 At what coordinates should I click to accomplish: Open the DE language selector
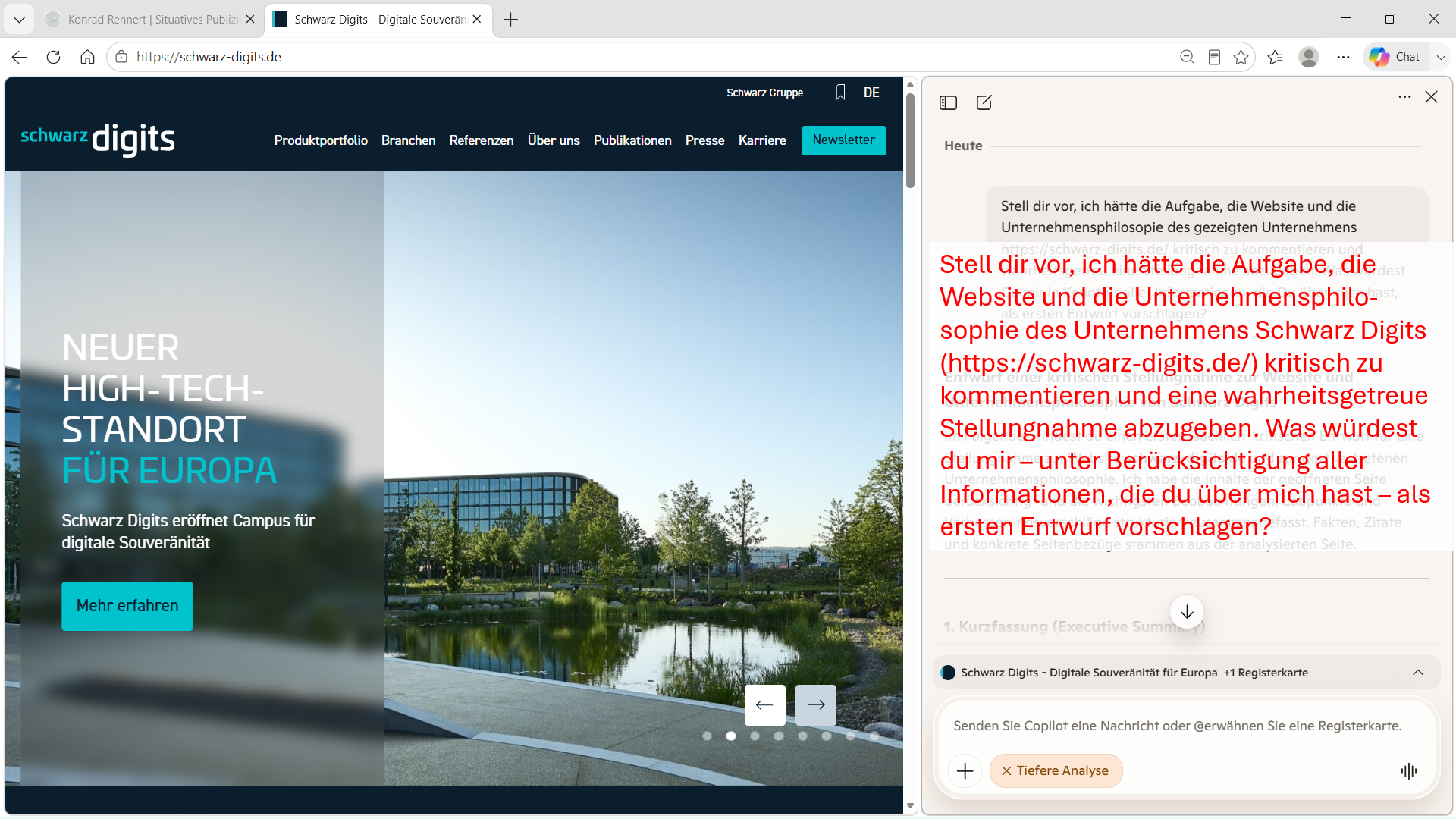871,93
